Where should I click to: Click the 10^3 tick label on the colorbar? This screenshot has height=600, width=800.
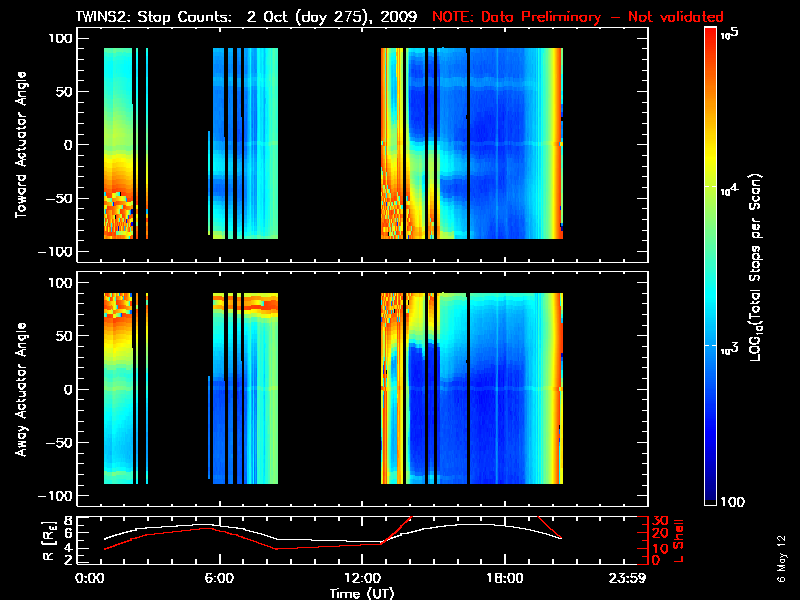(x=729, y=349)
